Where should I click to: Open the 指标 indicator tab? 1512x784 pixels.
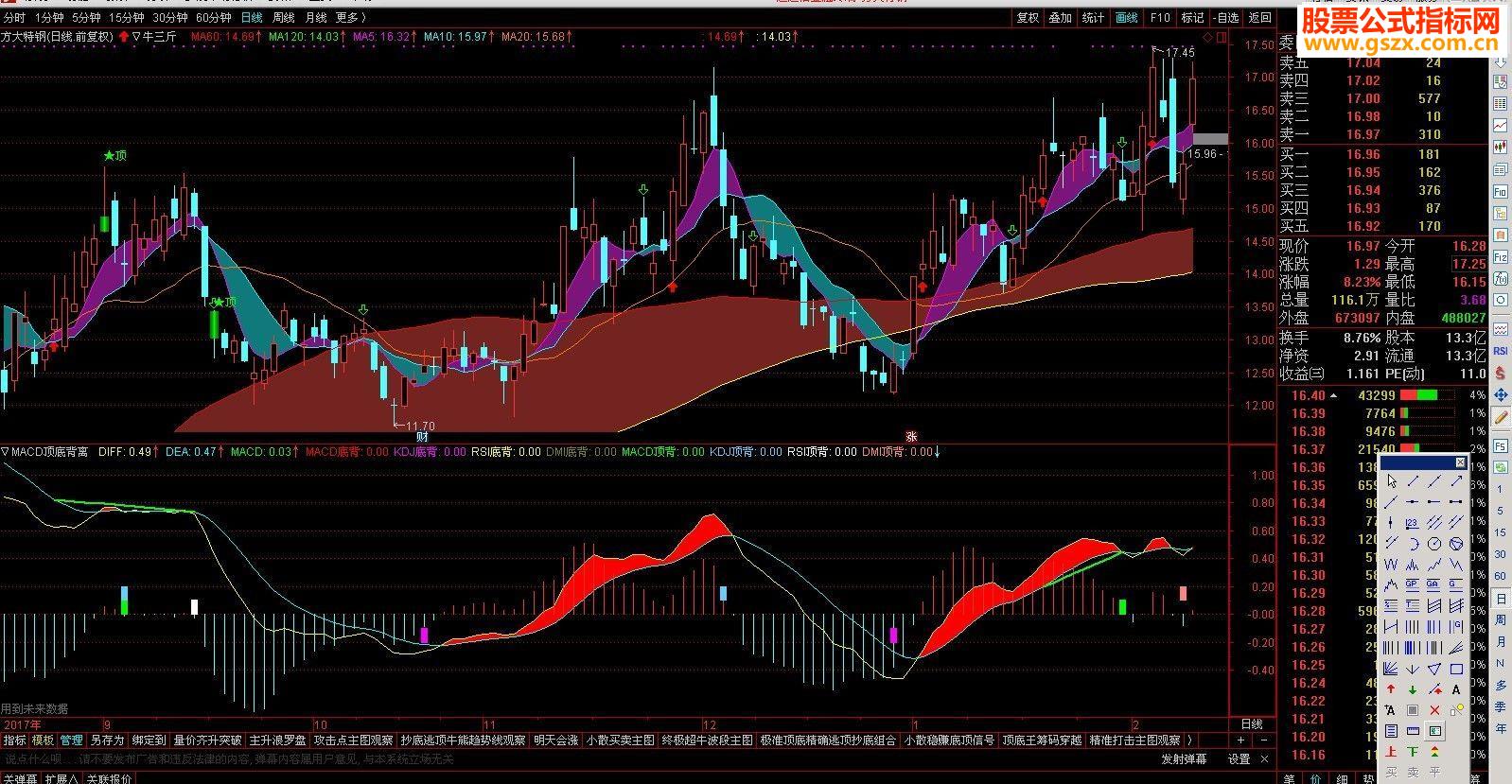14,740
